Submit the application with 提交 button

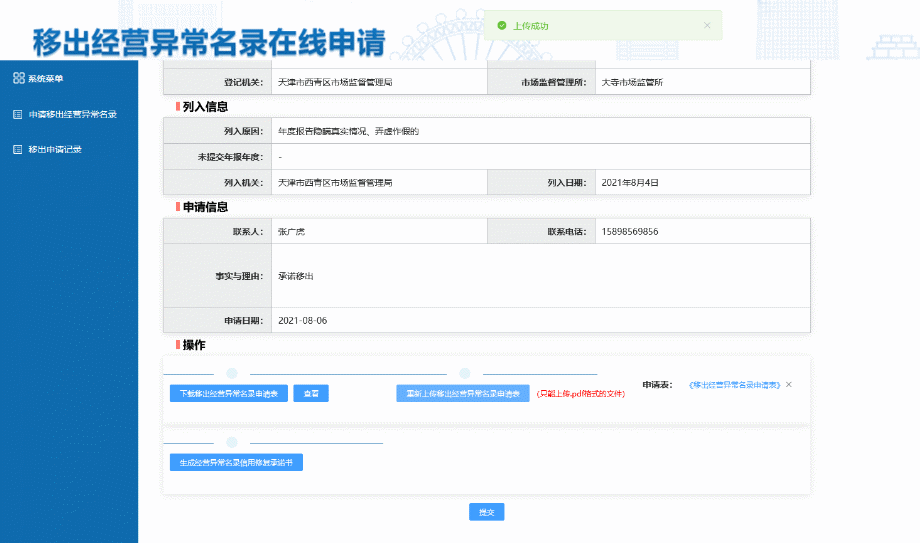(486, 512)
